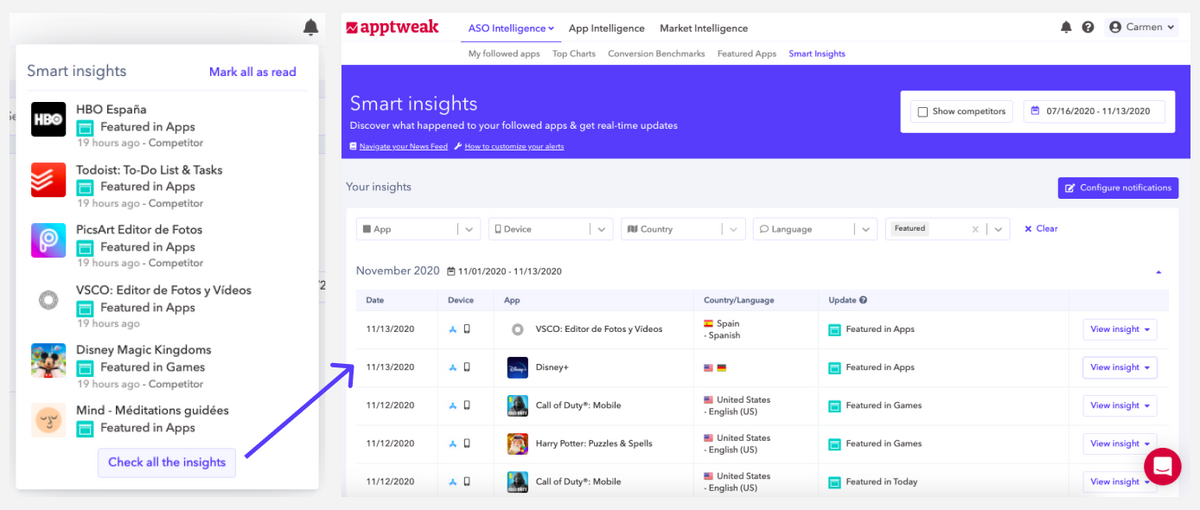Image resolution: width=1200 pixels, height=510 pixels.
Task: Switch to App Intelligence
Action: (x=606, y=28)
